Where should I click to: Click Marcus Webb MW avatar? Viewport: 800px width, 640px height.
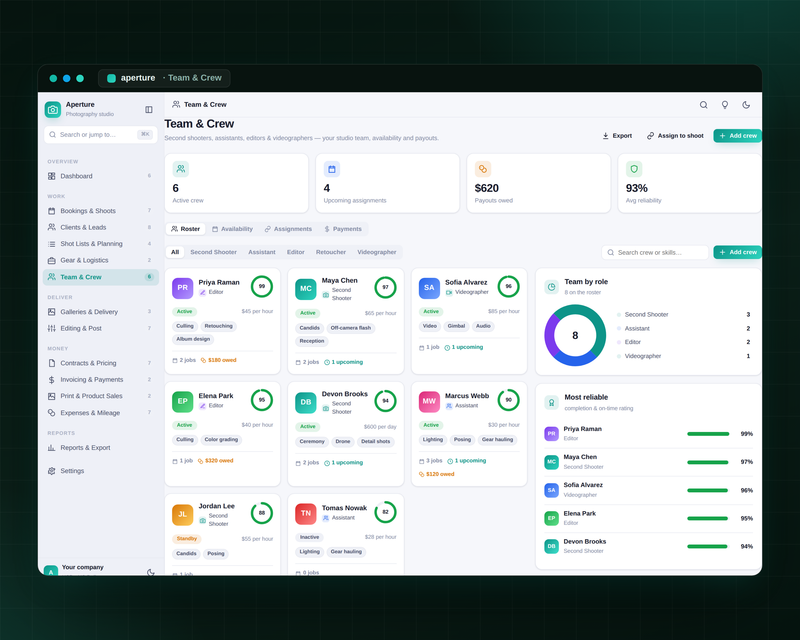tap(429, 401)
